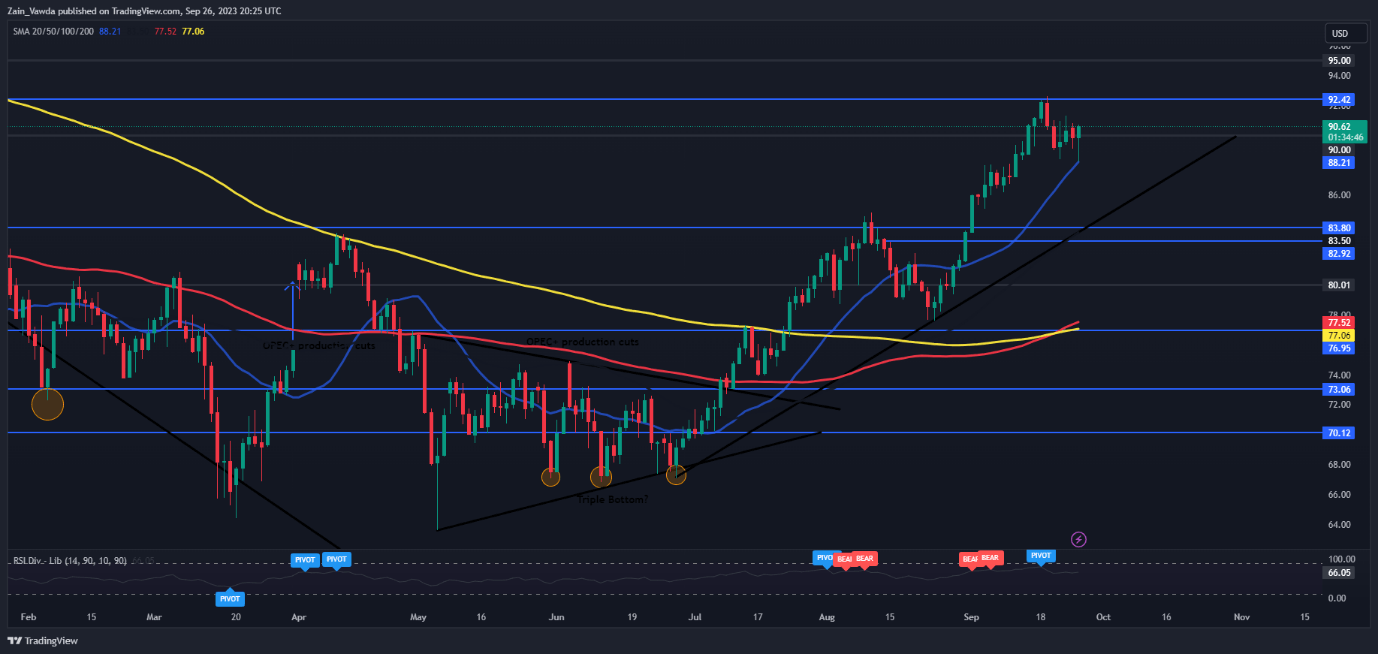This screenshot has width=1378, height=654.
Task: Click the large orange circle marker in February
Action: [47, 404]
